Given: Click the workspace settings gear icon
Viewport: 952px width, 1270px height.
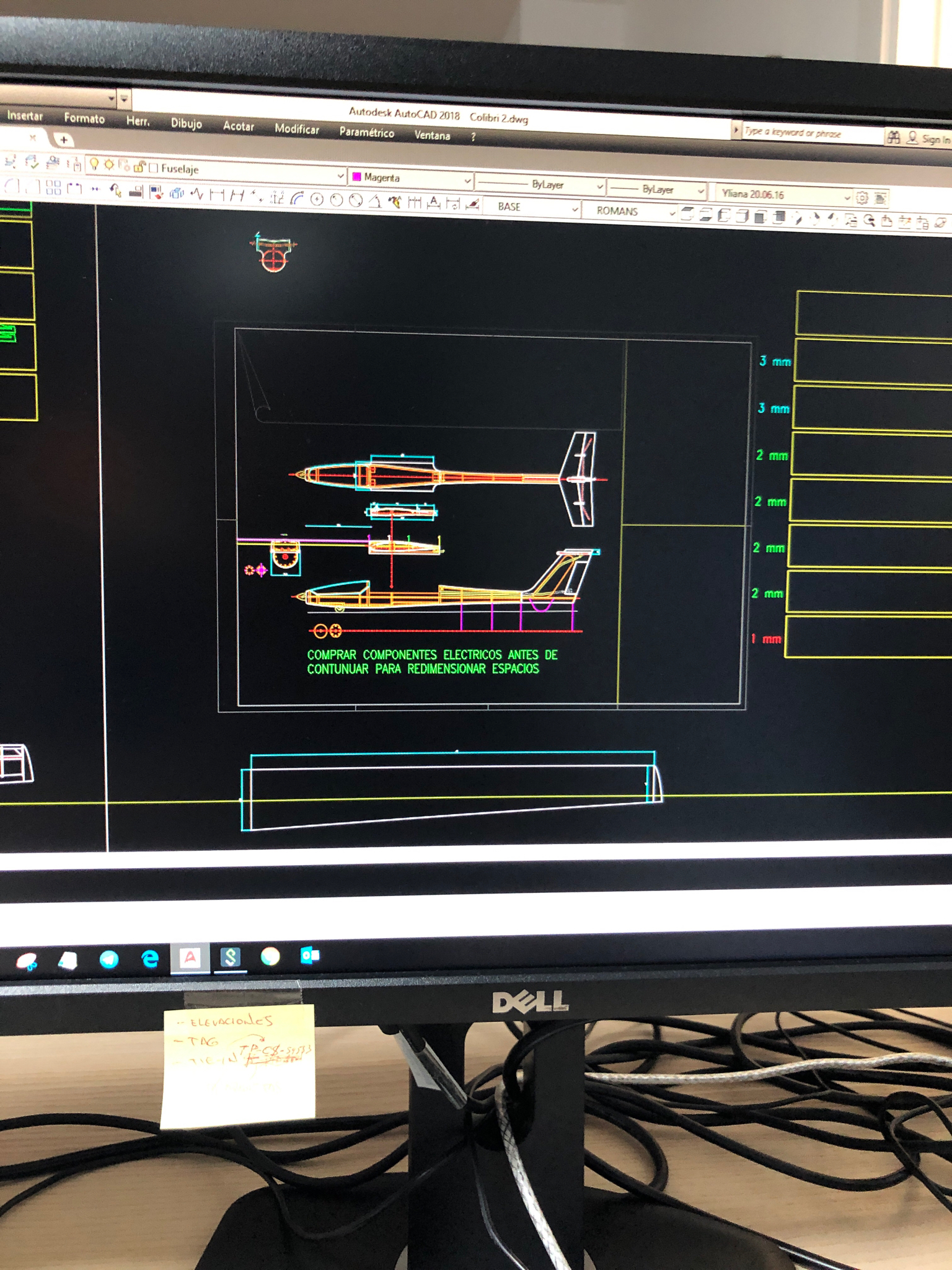Looking at the screenshot, I should (x=862, y=198).
